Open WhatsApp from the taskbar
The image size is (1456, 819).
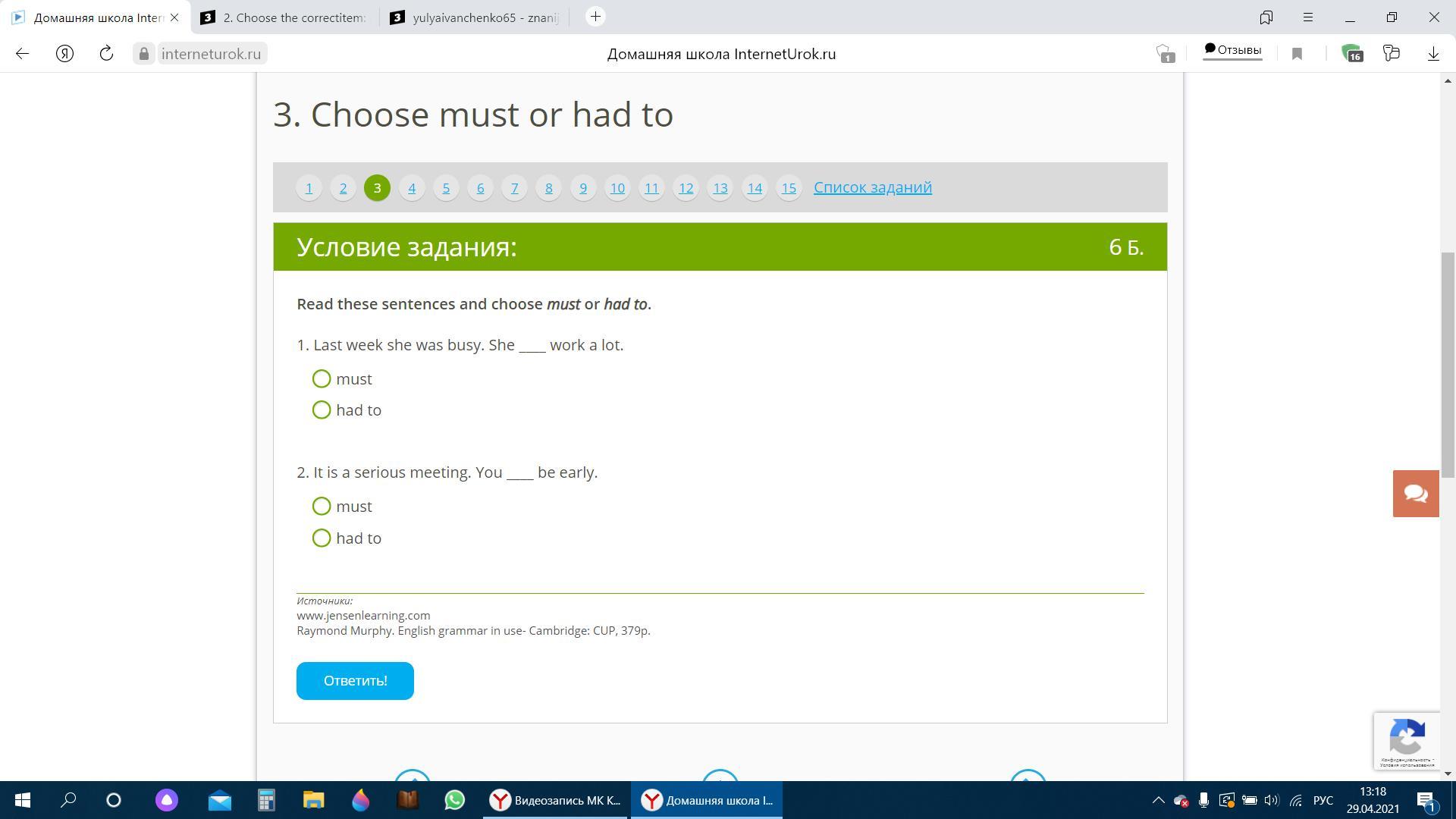[x=454, y=800]
